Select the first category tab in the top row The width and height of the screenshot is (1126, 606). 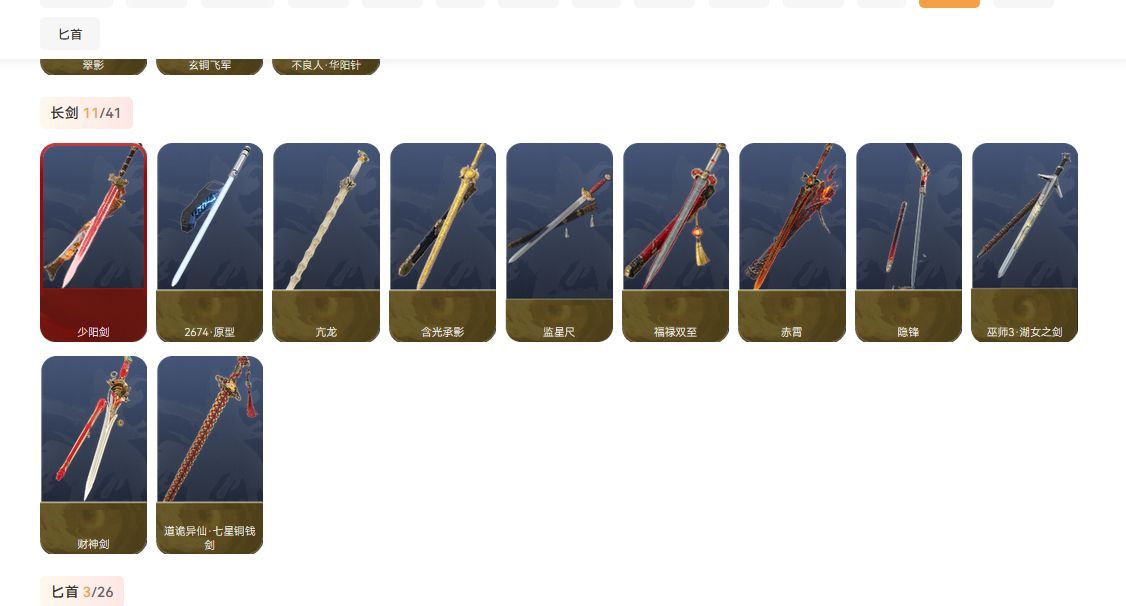77,4
